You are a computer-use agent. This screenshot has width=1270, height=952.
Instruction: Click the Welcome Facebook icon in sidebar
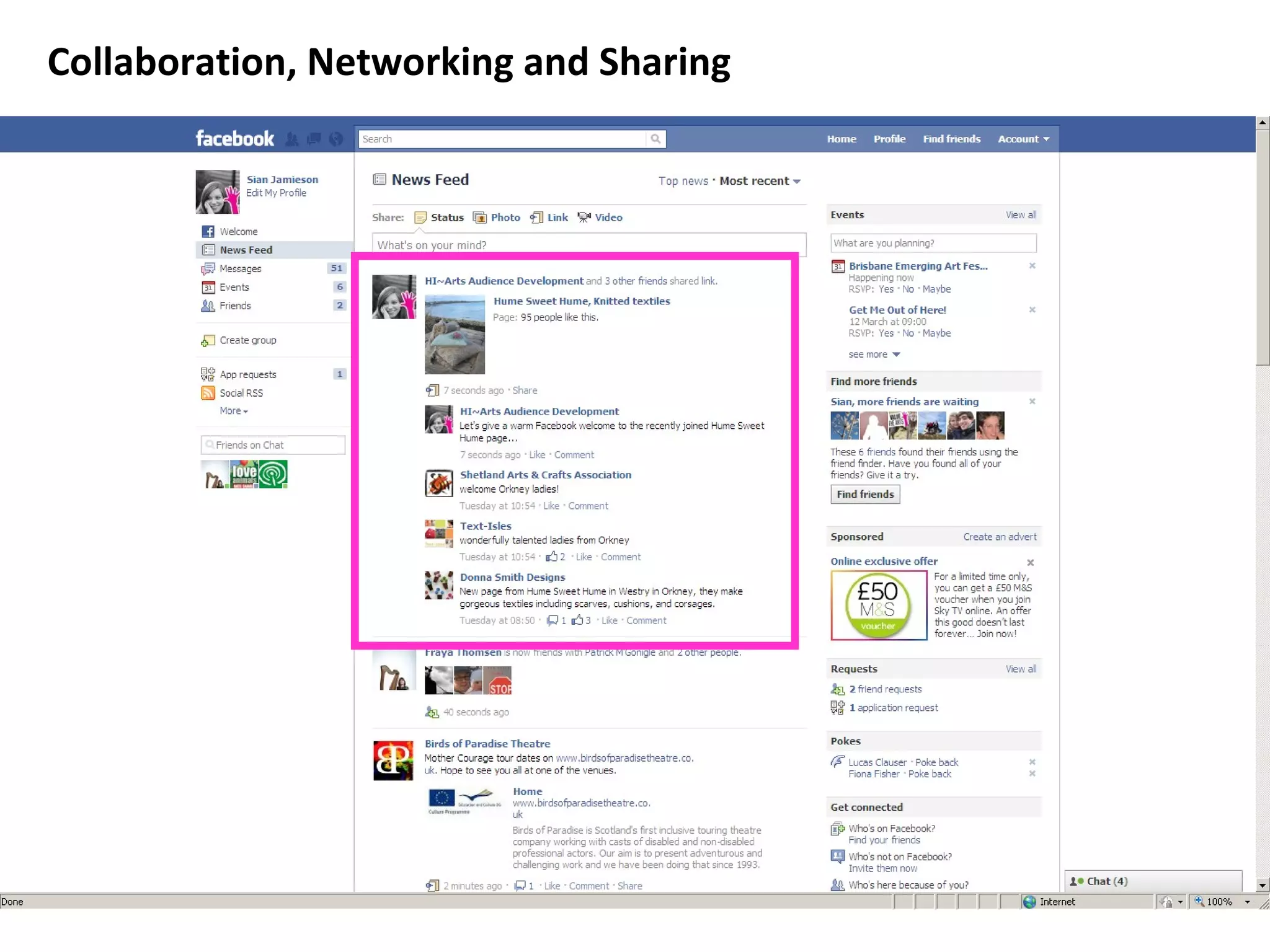tap(208, 231)
